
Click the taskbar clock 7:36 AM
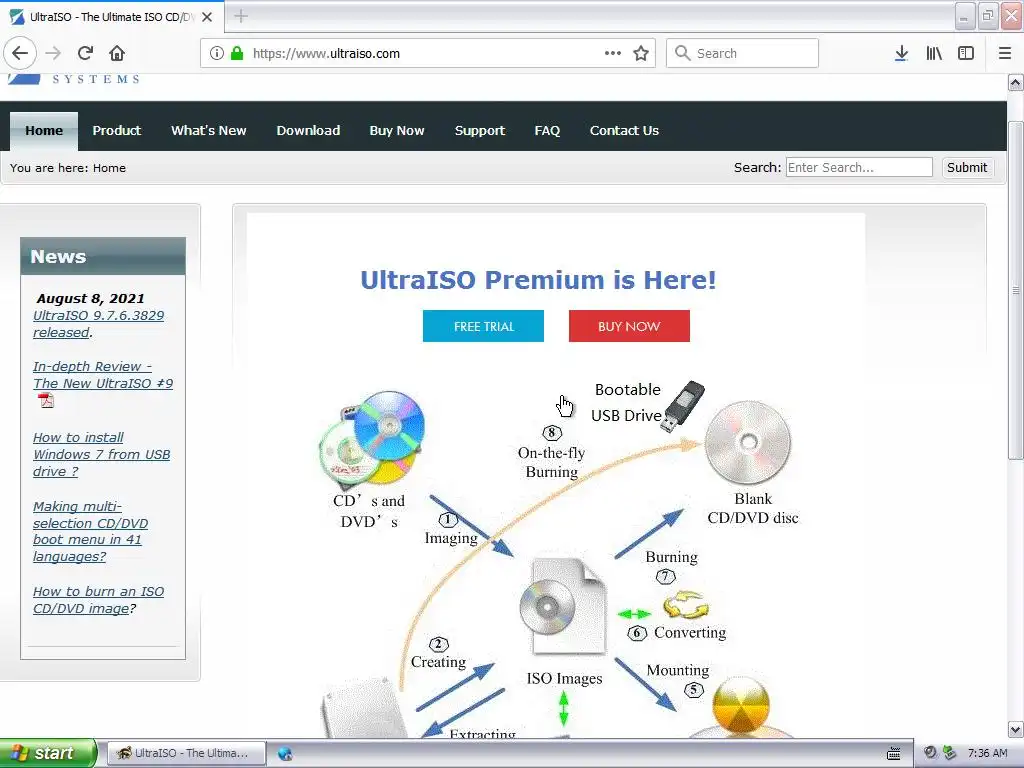click(x=987, y=753)
